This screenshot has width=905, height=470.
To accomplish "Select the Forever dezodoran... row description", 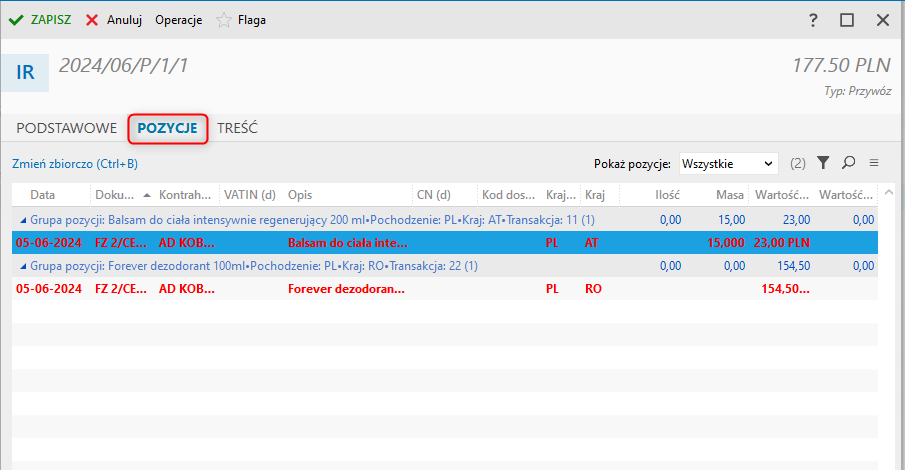I will (346, 289).
